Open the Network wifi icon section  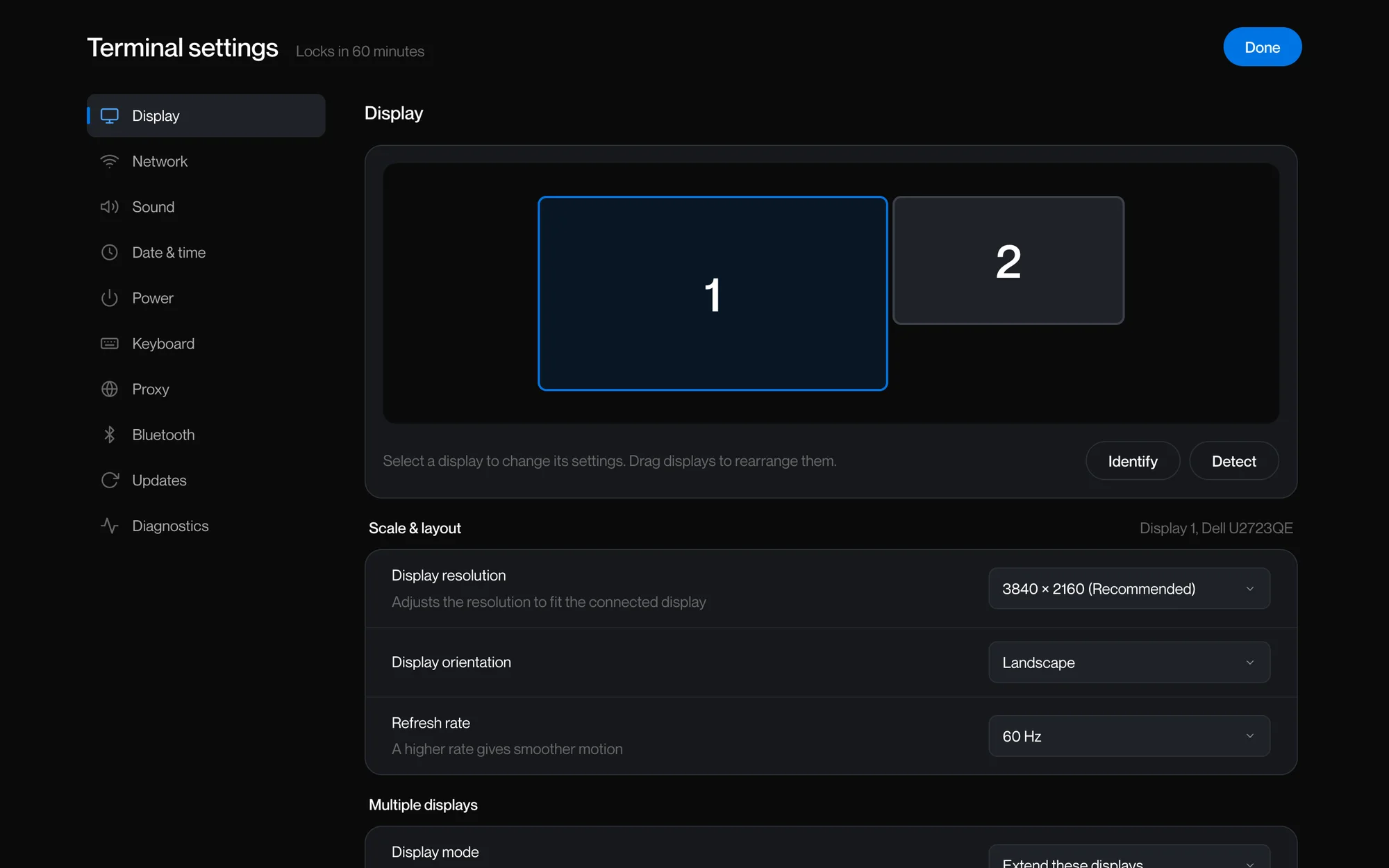[109, 161]
